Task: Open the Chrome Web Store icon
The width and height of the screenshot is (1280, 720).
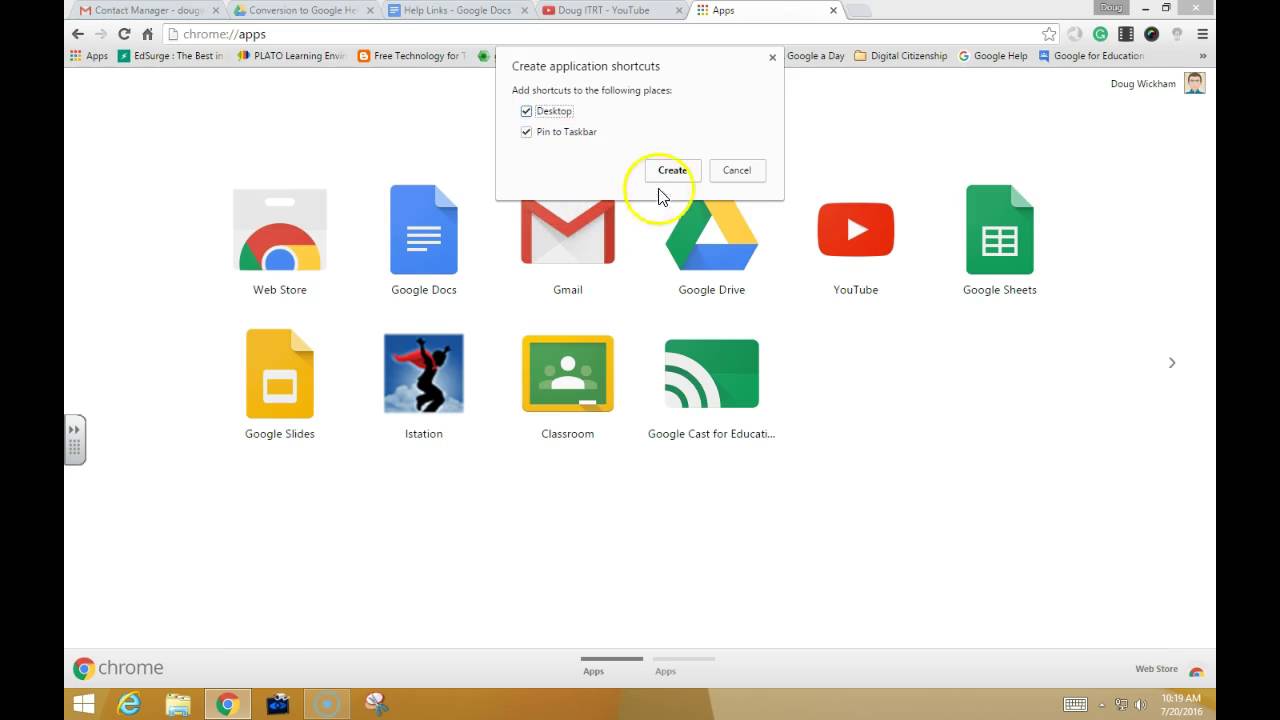Action: 279,229
